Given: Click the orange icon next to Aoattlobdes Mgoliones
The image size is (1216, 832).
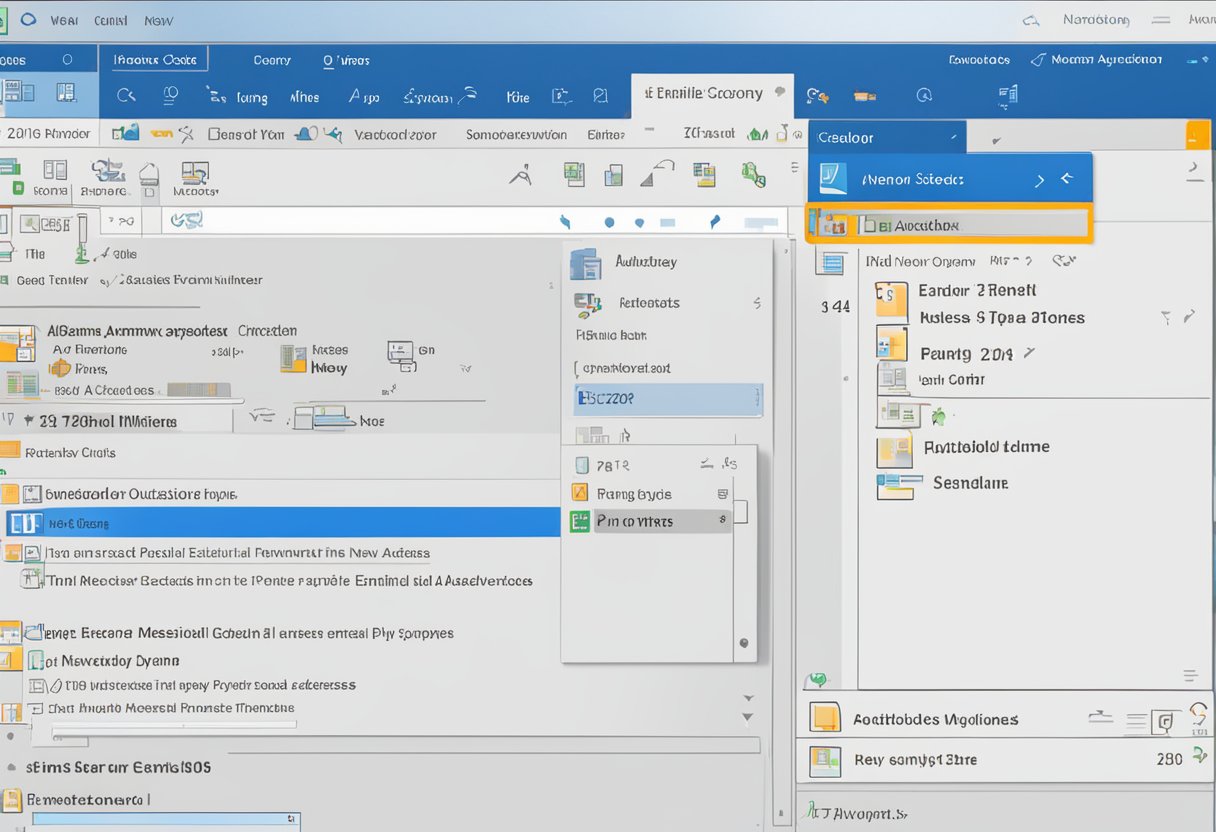Looking at the screenshot, I should pyautogui.click(x=826, y=719).
